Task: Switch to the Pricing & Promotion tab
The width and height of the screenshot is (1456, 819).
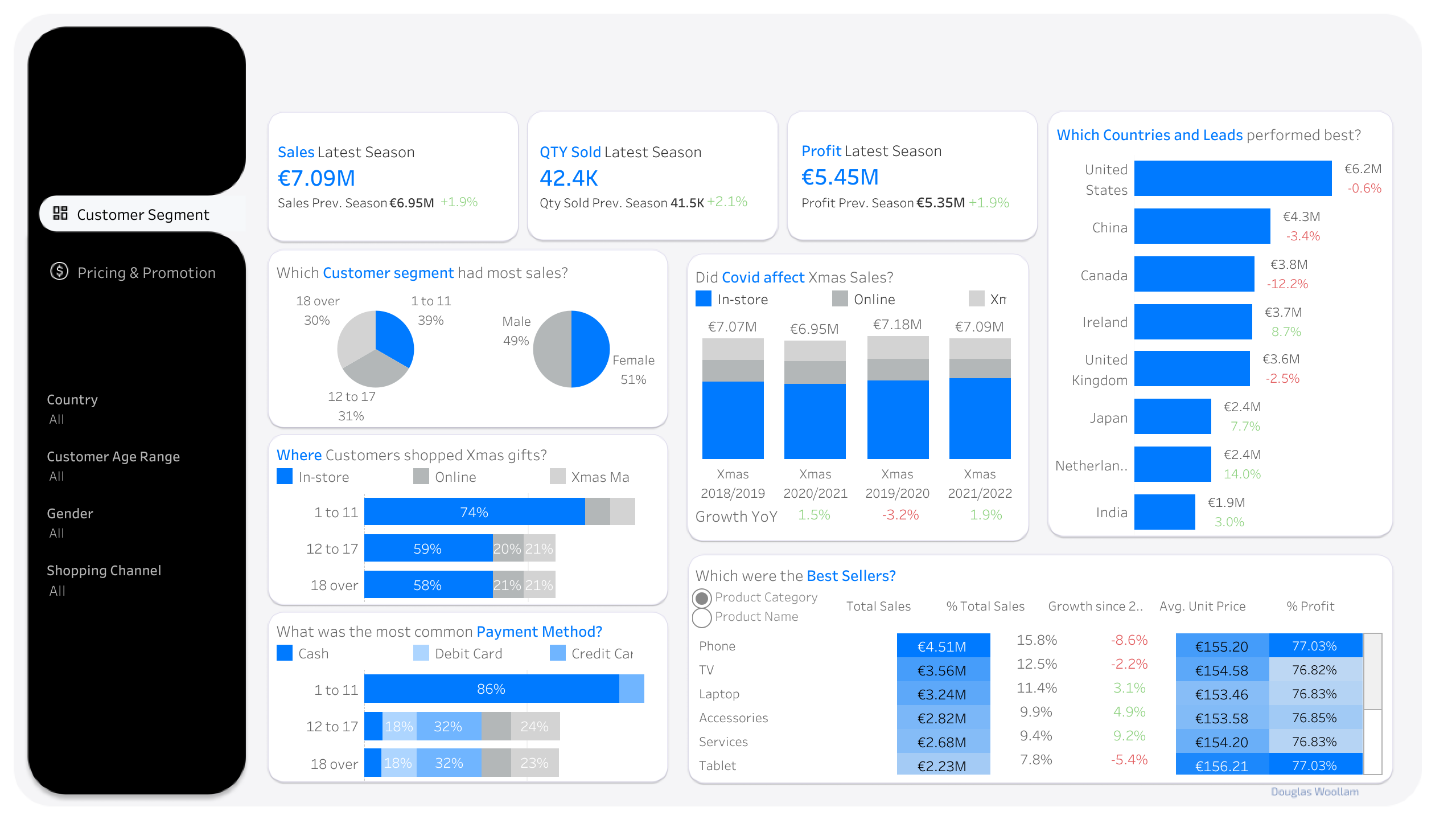Action: pos(133,272)
